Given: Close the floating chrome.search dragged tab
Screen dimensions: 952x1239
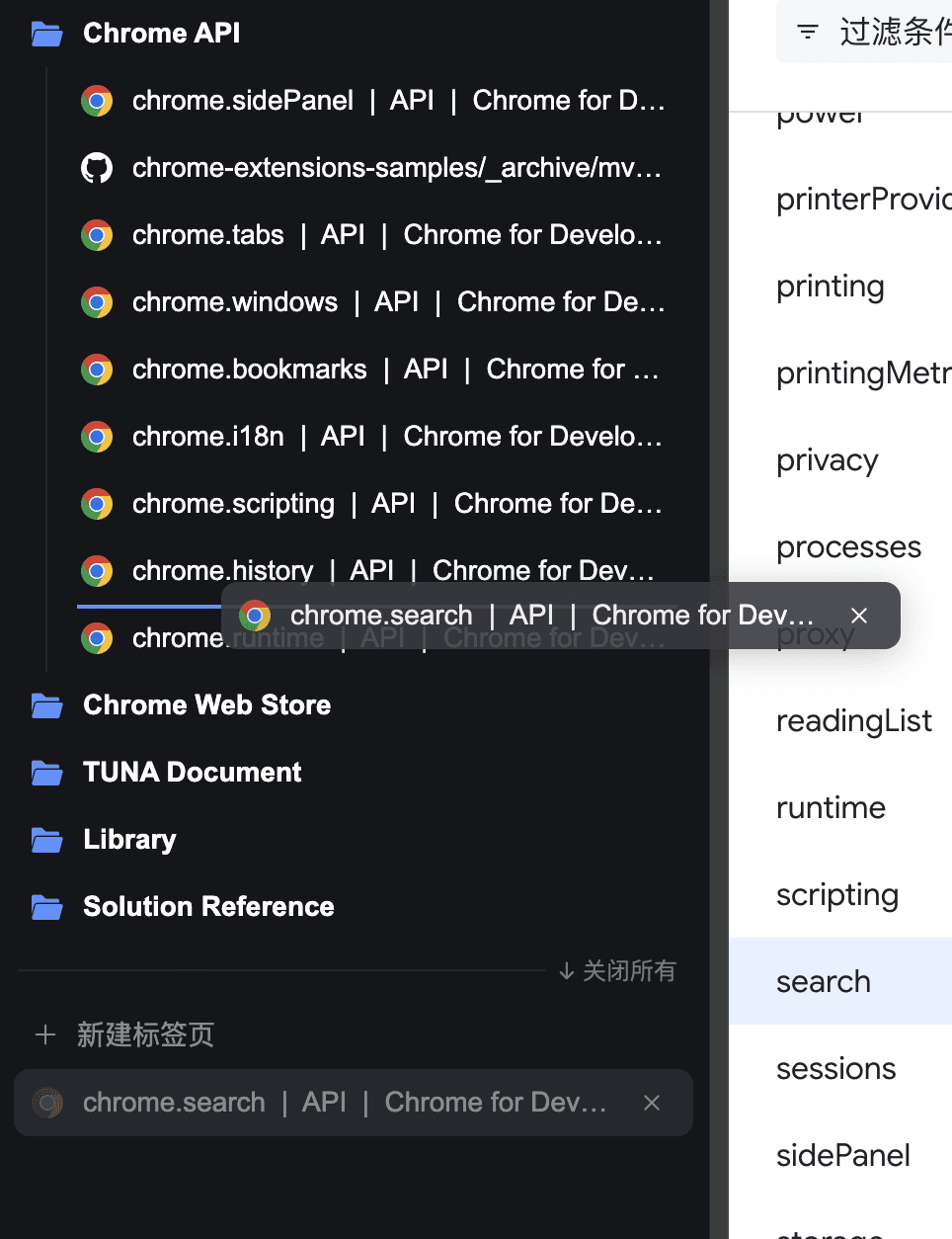Looking at the screenshot, I should coord(859,616).
